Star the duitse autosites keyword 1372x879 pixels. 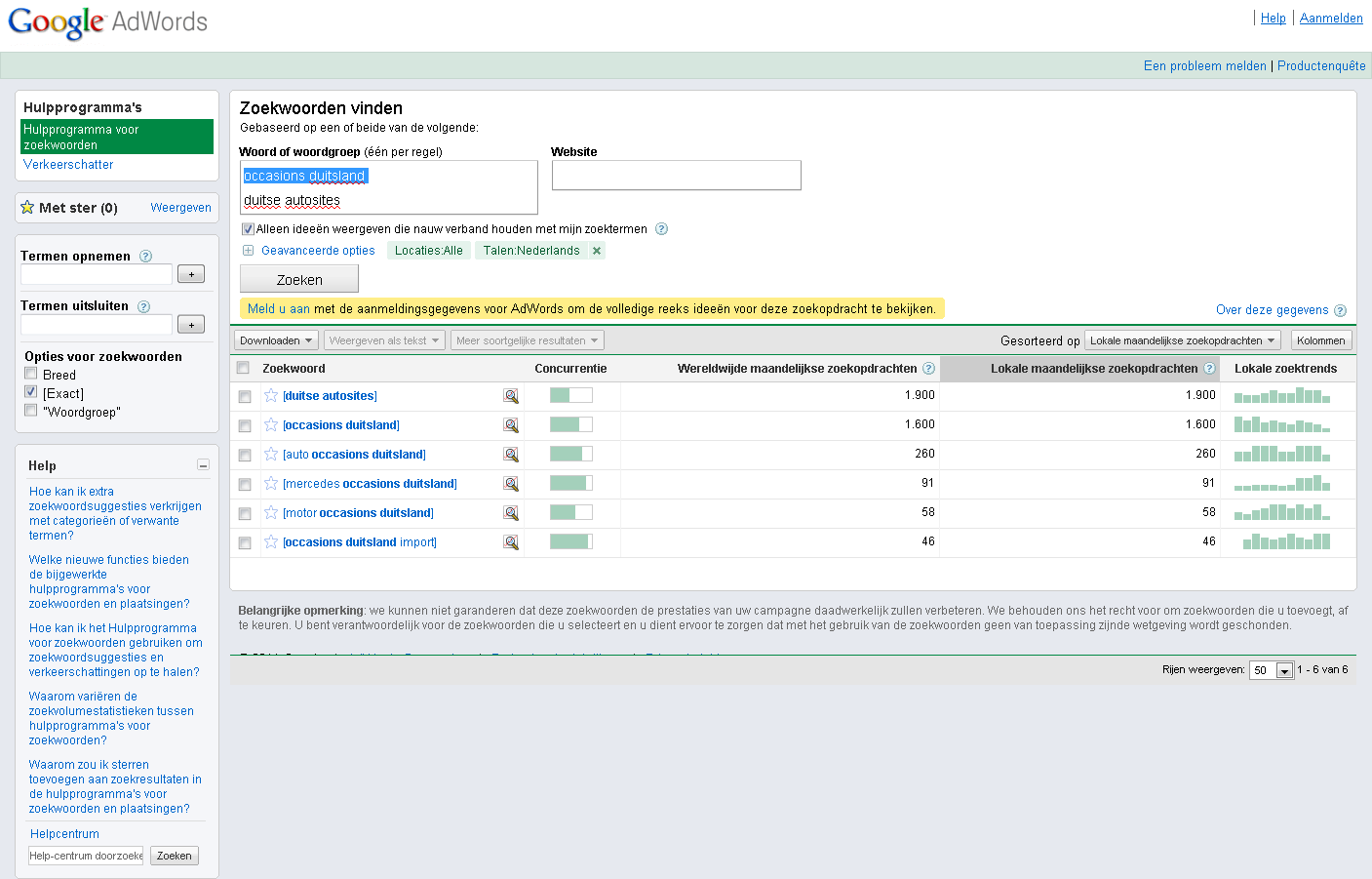click(x=271, y=395)
